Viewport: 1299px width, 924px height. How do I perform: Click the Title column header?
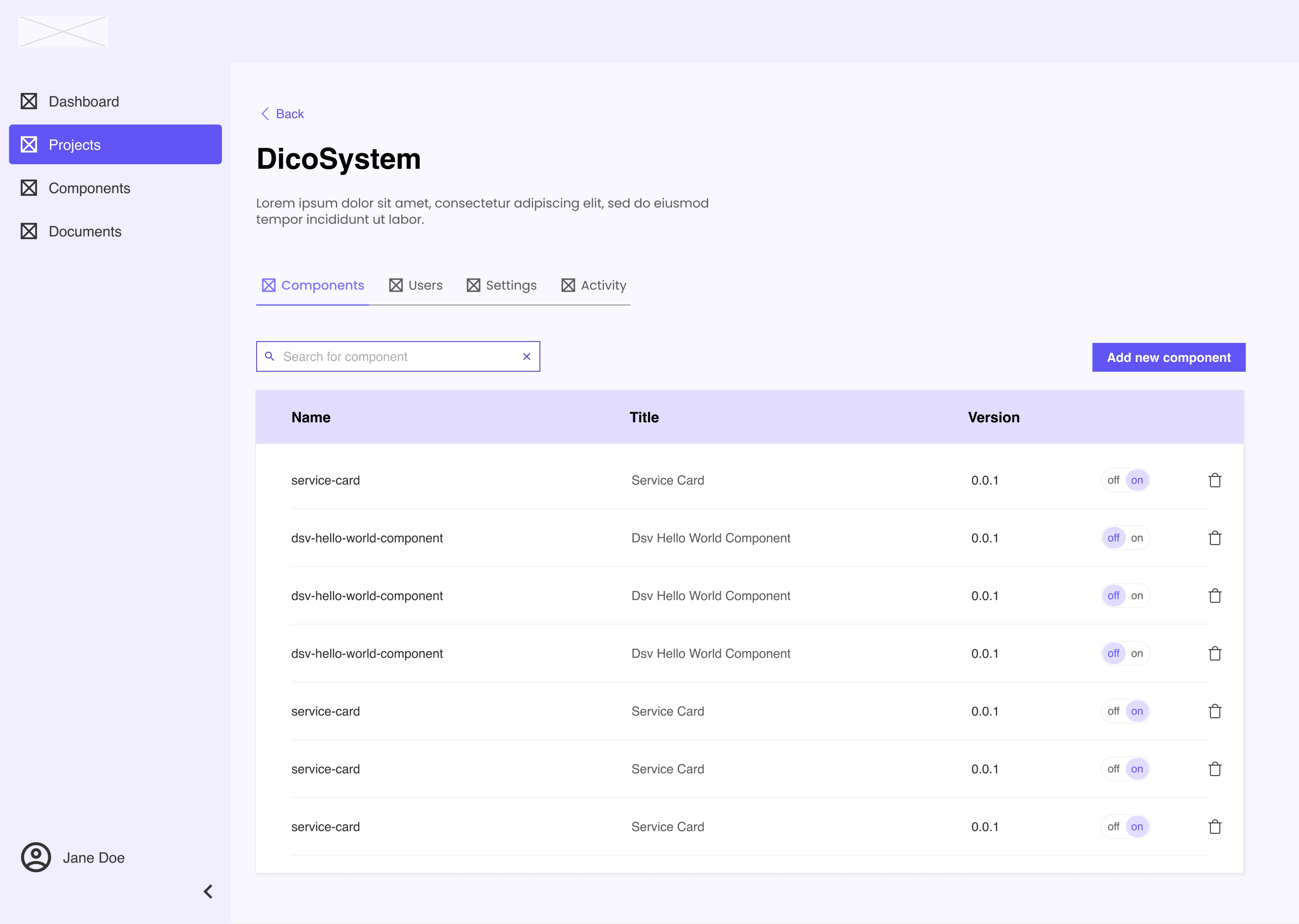pos(644,417)
